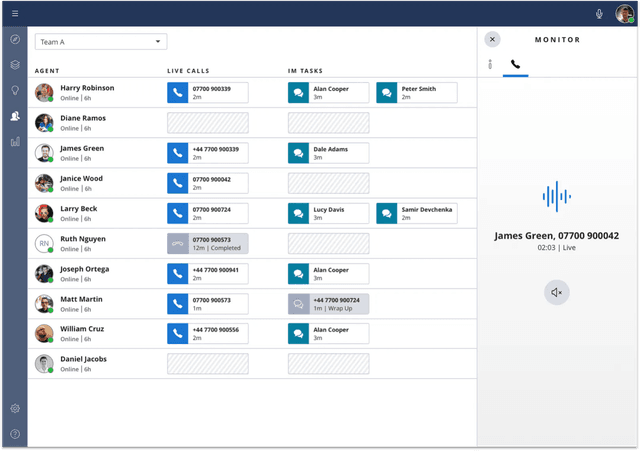The height and width of the screenshot is (452, 640).
Task: Switch to the info tab in Monitor
Action: click(x=490, y=64)
